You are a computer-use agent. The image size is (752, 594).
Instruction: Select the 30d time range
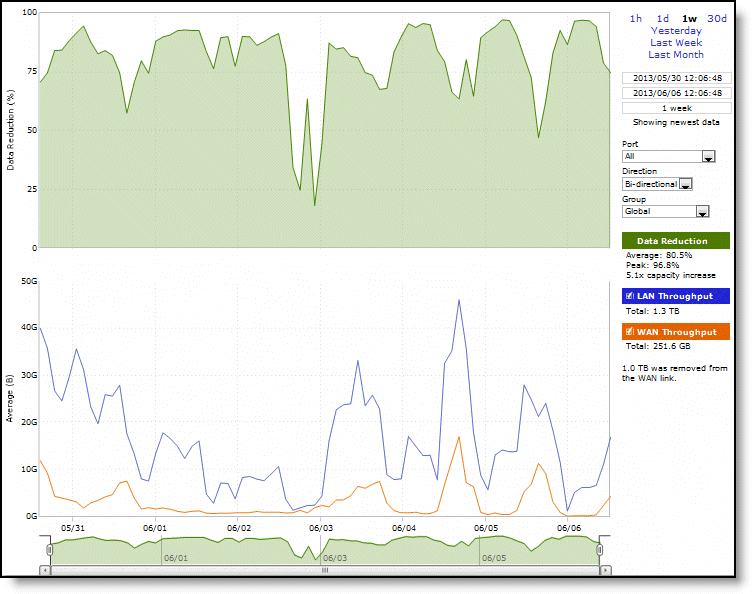tap(717, 18)
